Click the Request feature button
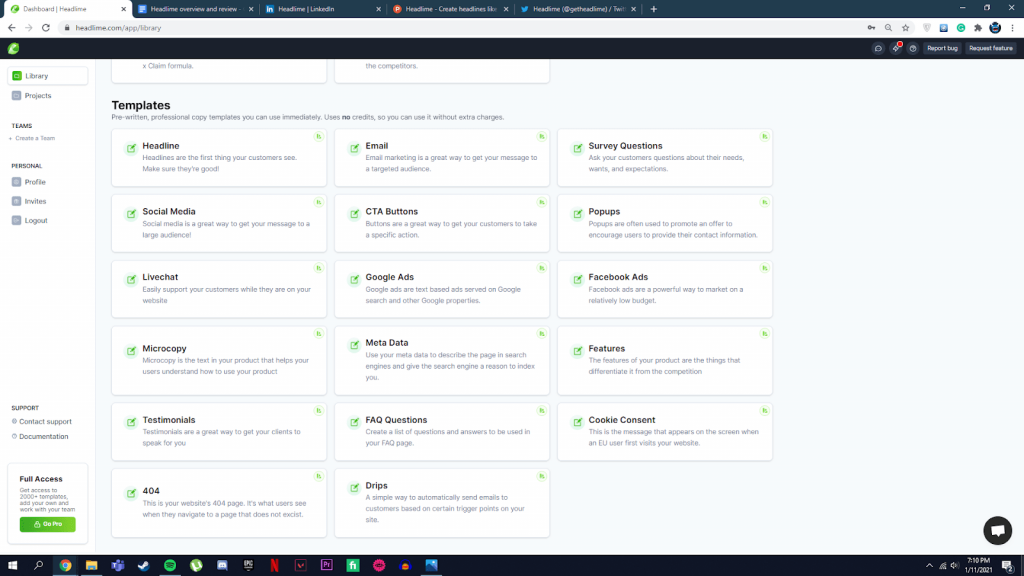This screenshot has width=1024, height=576. pos(991,48)
